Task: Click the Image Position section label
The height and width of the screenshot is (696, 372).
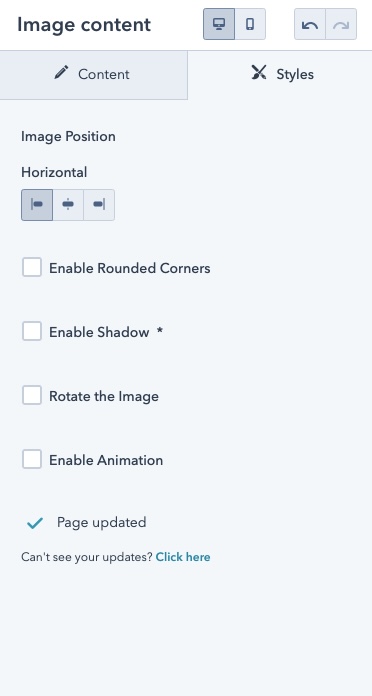Action: [68, 136]
